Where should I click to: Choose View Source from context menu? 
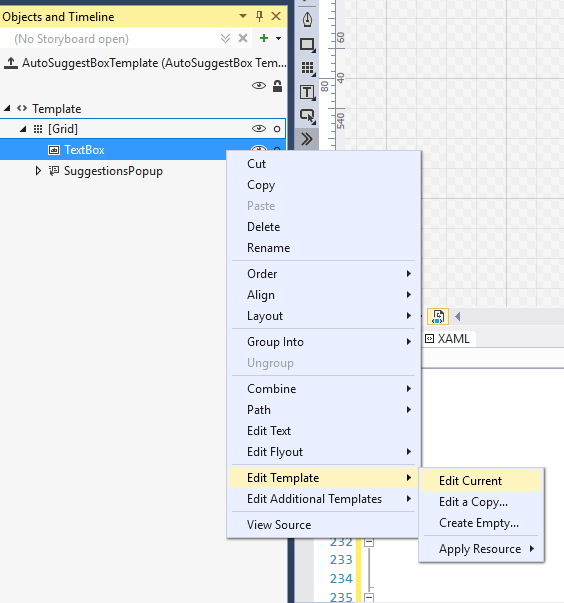324,525
